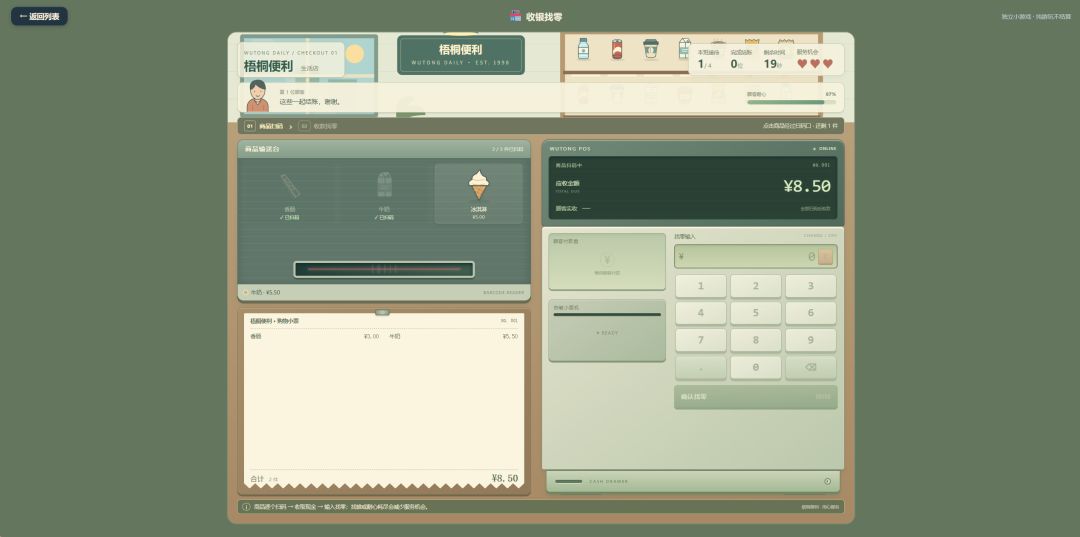The width and height of the screenshot is (1080, 537).
Task: Click the customer patience progress bar
Action: click(x=791, y=102)
